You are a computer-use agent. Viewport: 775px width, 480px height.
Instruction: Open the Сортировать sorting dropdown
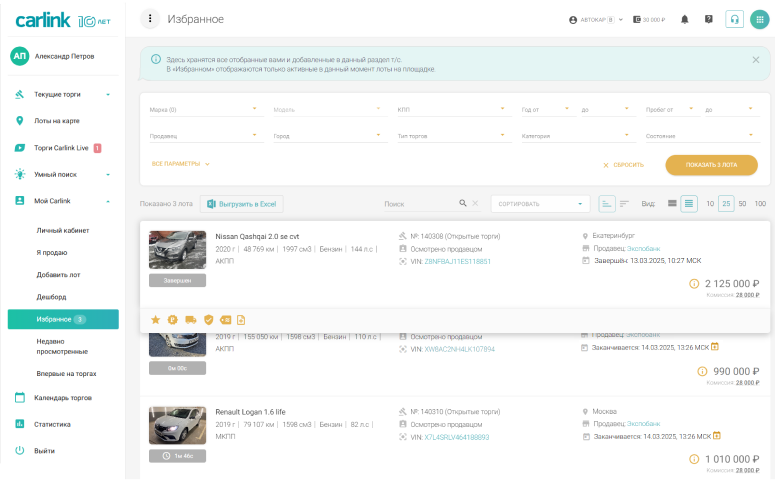(541, 204)
